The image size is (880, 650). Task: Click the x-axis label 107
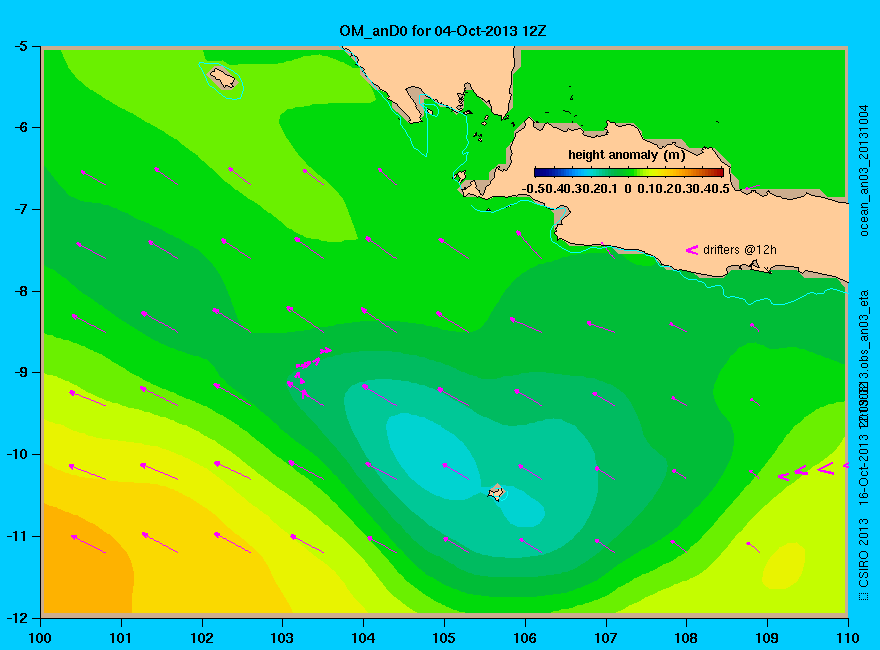coord(606,638)
